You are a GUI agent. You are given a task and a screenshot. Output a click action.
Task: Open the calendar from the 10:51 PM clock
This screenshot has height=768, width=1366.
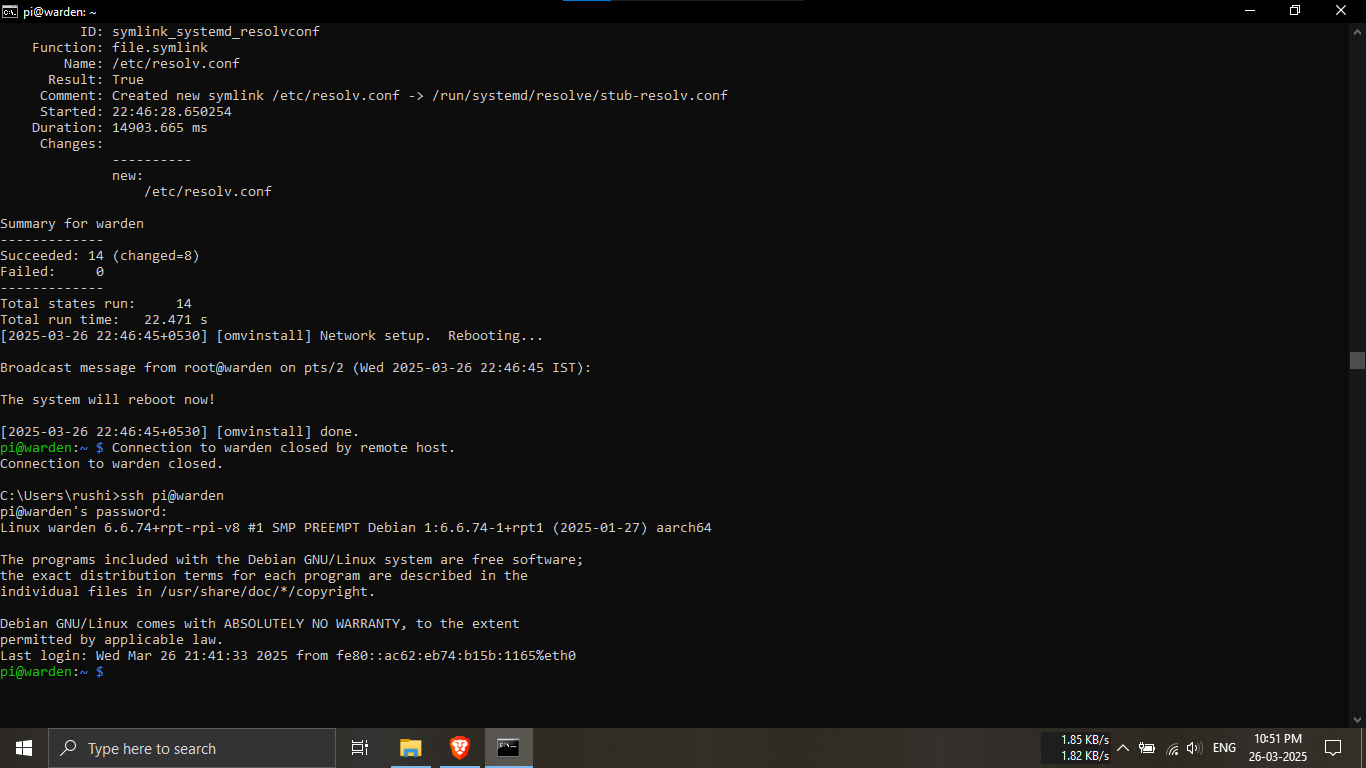(x=1277, y=748)
